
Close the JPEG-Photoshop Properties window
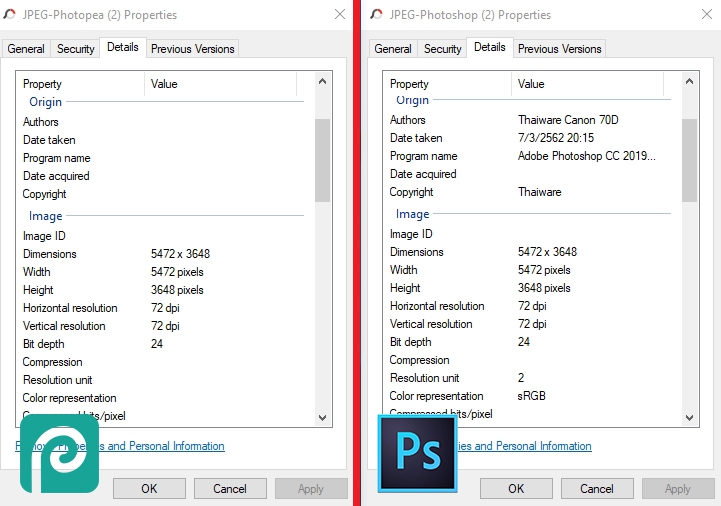707,14
